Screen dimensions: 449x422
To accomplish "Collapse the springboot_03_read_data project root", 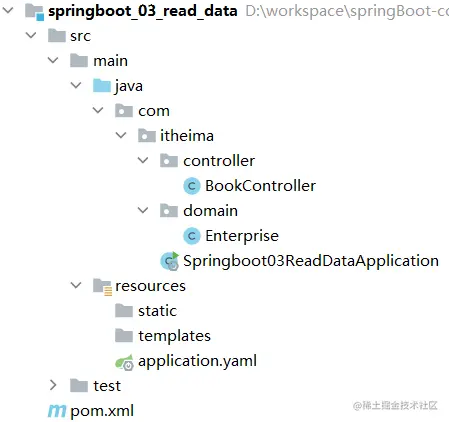I will [x=8, y=10].
